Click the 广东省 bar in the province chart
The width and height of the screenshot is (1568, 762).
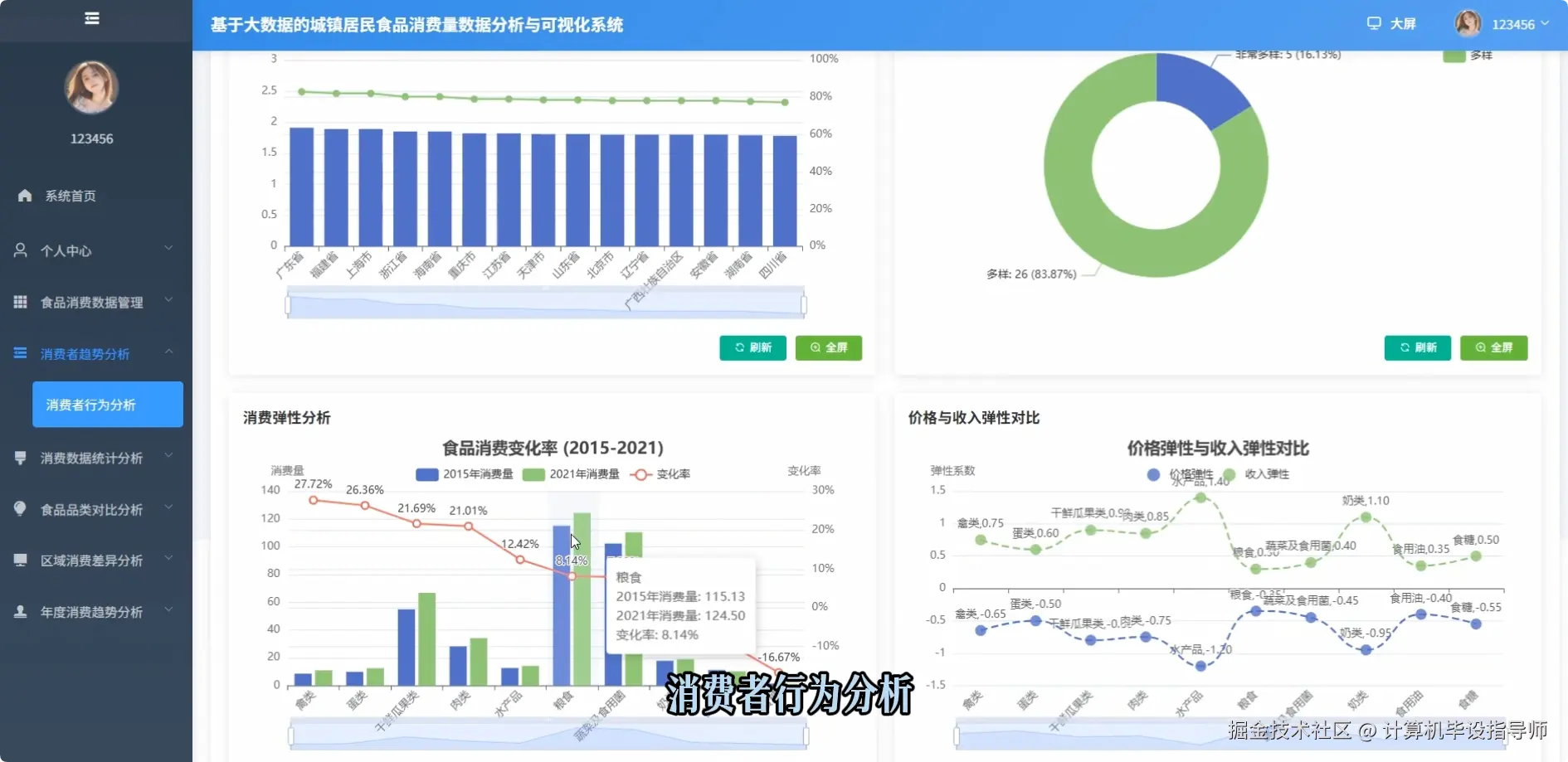301,187
